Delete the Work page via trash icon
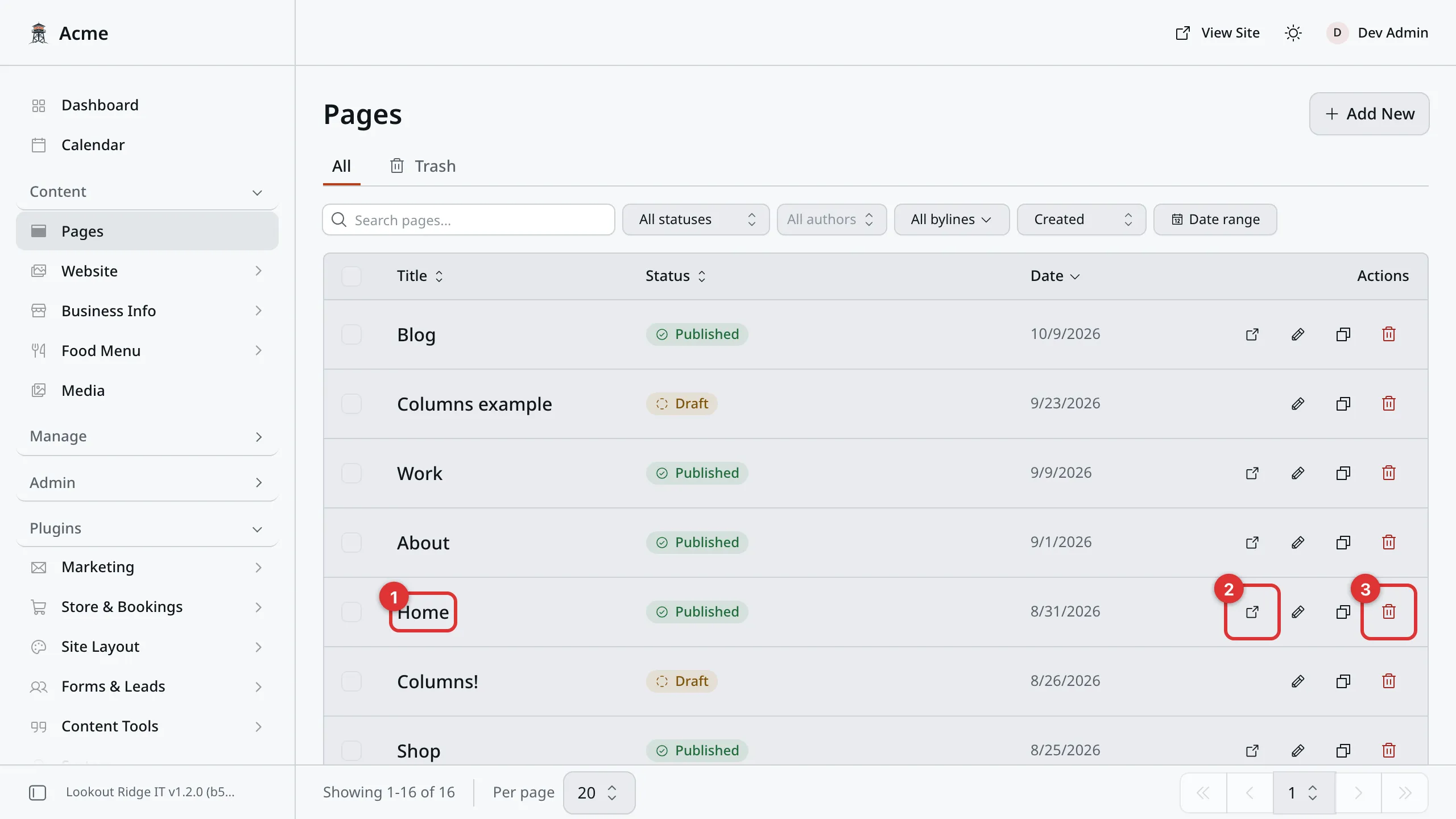The width and height of the screenshot is (1456, 819). pyautogui.click(x=1389, y=473)
